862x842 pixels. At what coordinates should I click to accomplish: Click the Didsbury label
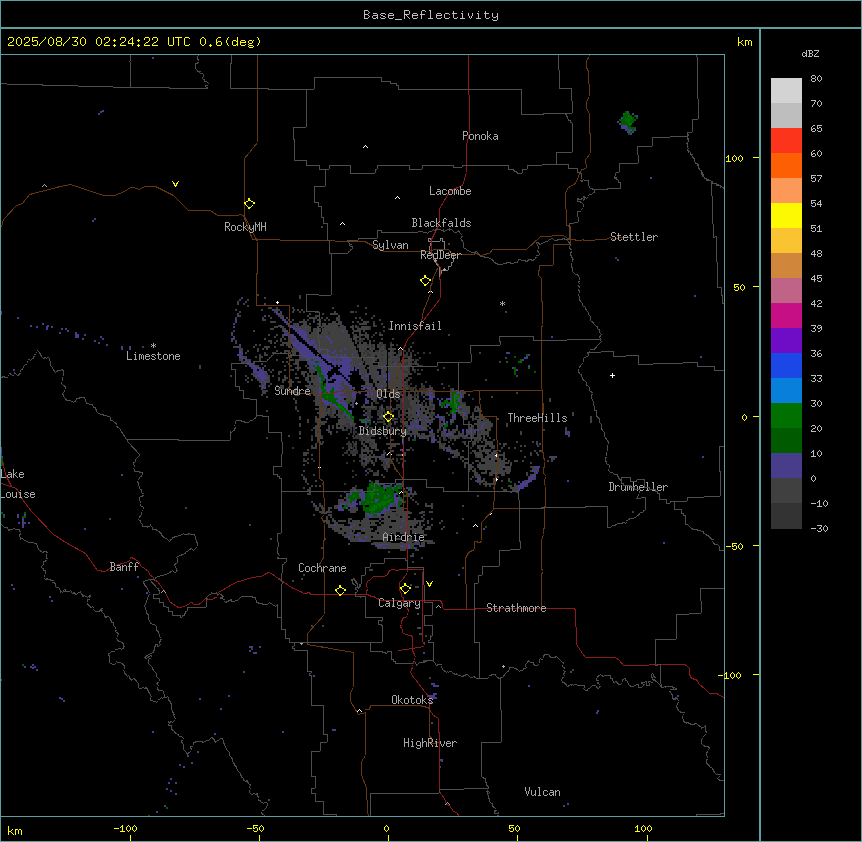click(x=383, y=431)
